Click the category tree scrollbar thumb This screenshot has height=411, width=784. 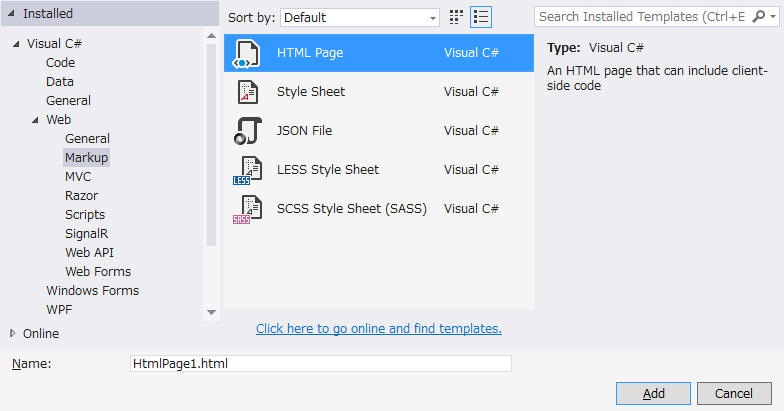pos(212,145)
